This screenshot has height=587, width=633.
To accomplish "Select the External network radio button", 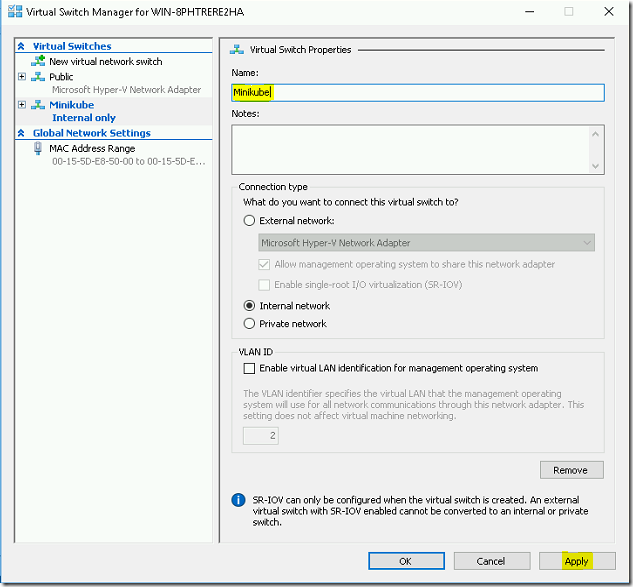I will click(x=249, y=220).
